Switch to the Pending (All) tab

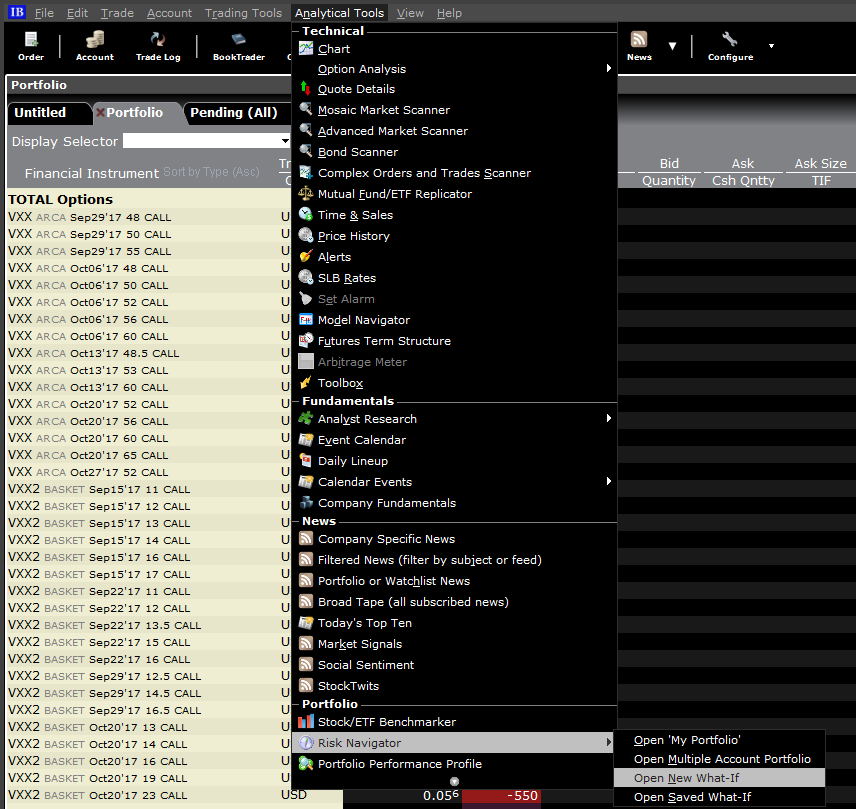pos(235,112)
